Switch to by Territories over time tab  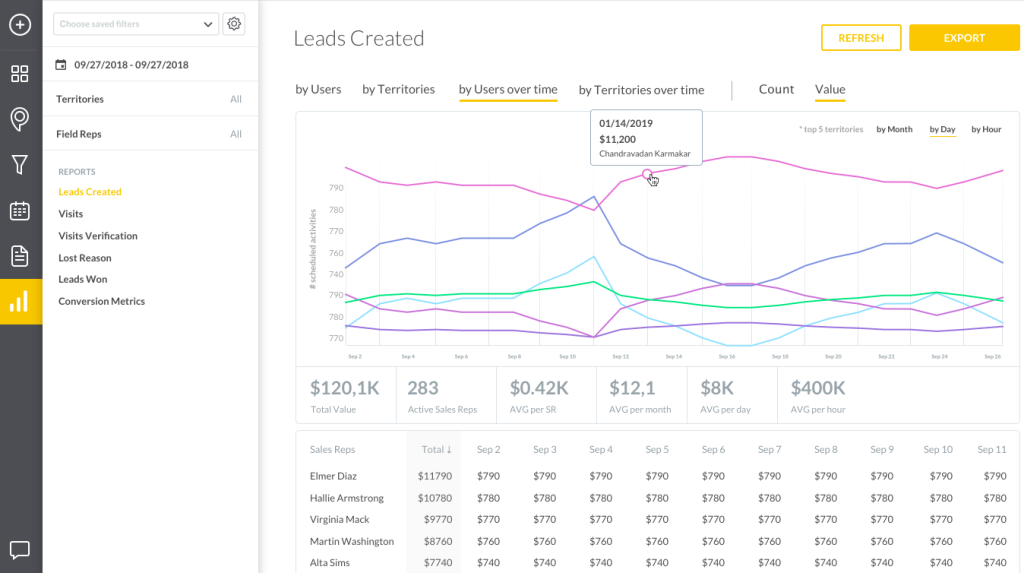(x=641, y=90)
